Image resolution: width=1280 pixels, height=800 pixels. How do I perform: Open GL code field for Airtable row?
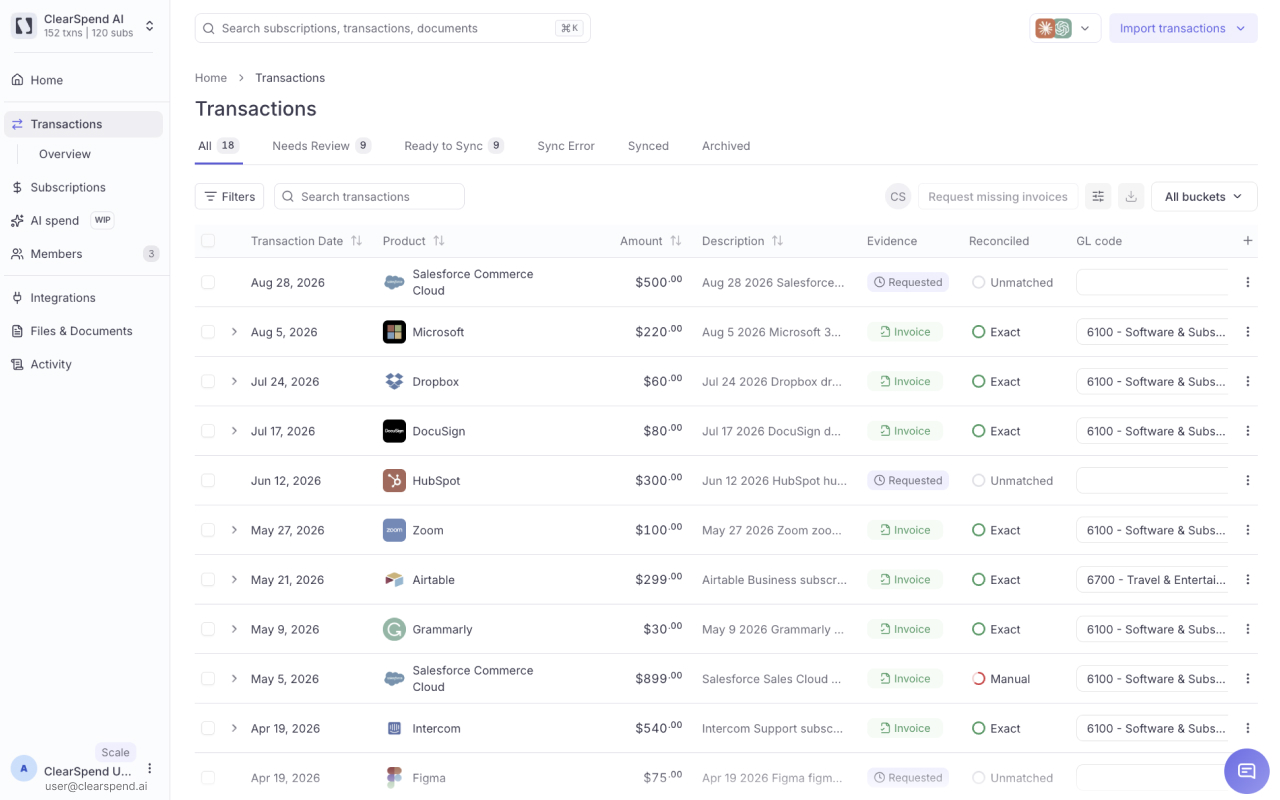pos(1152,580)
